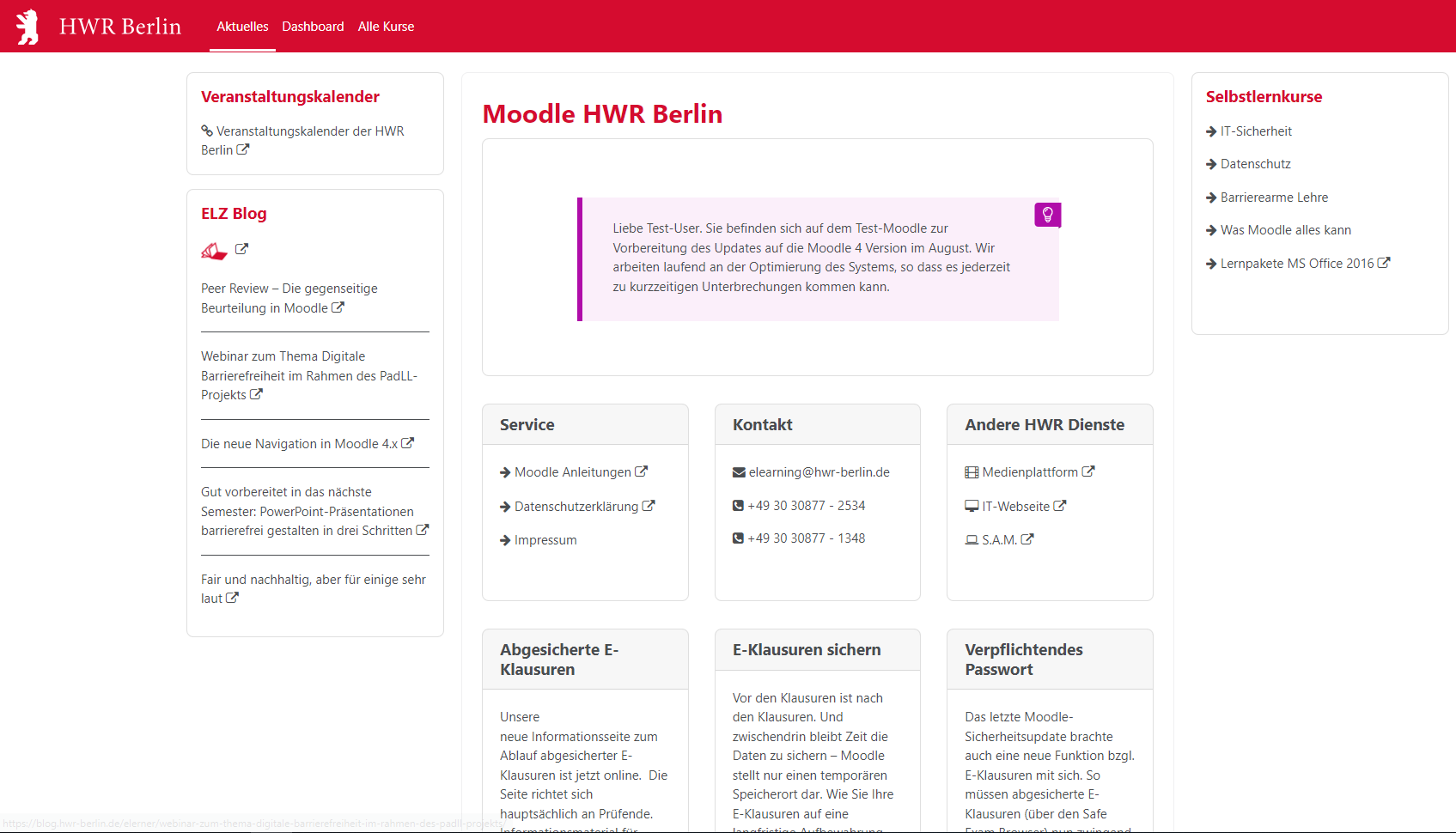Click the external link icon beside ELZ logo

pos(241,249)
